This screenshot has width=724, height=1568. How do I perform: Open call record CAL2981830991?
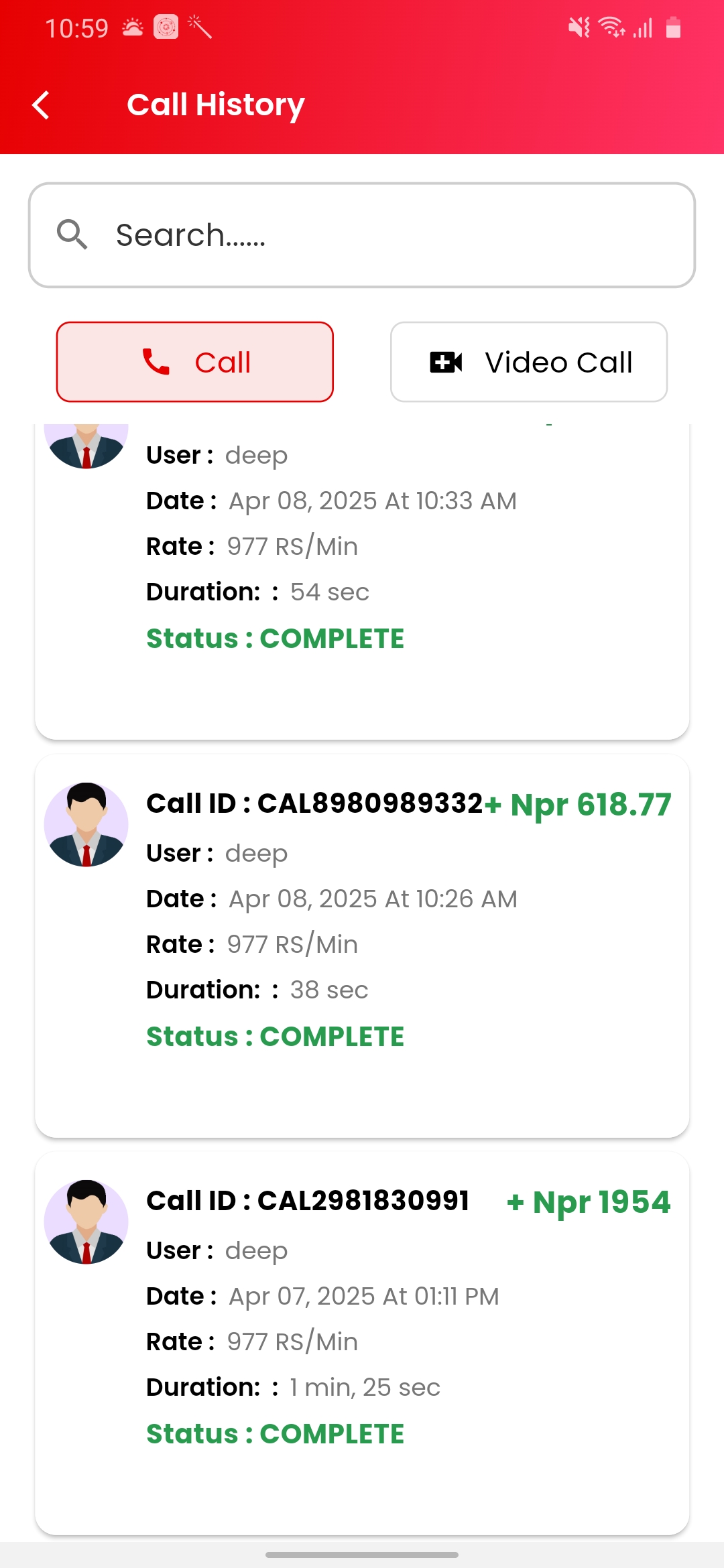tap(362, 1342)
